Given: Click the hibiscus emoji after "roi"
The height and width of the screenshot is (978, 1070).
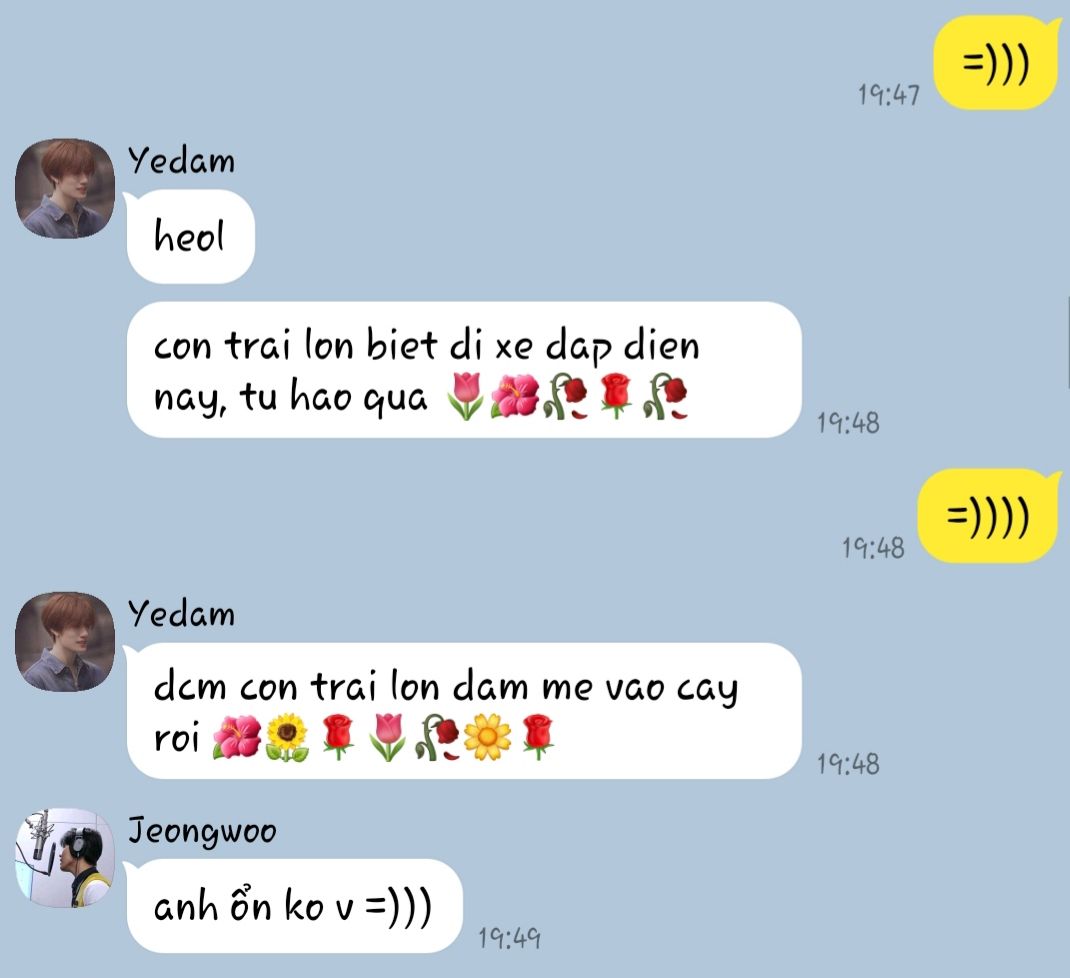Looking at the screenshot, I should 237,737.
